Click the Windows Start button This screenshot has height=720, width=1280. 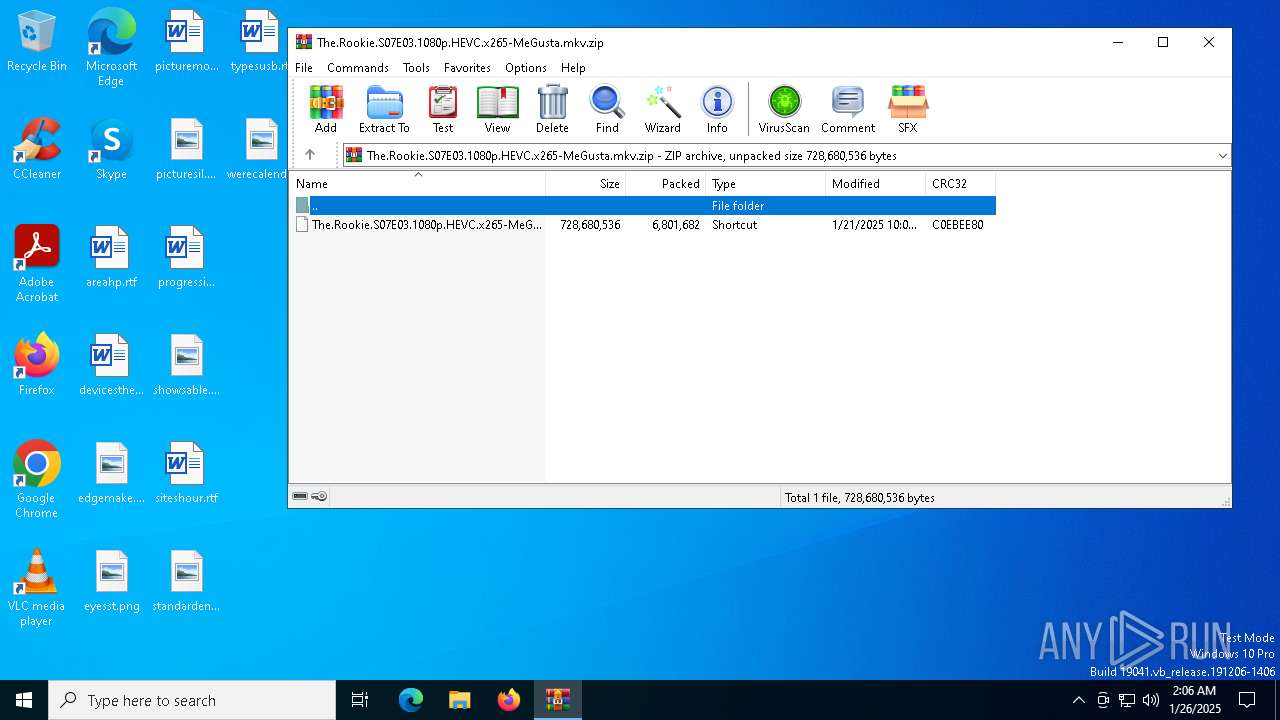(24, 700)
